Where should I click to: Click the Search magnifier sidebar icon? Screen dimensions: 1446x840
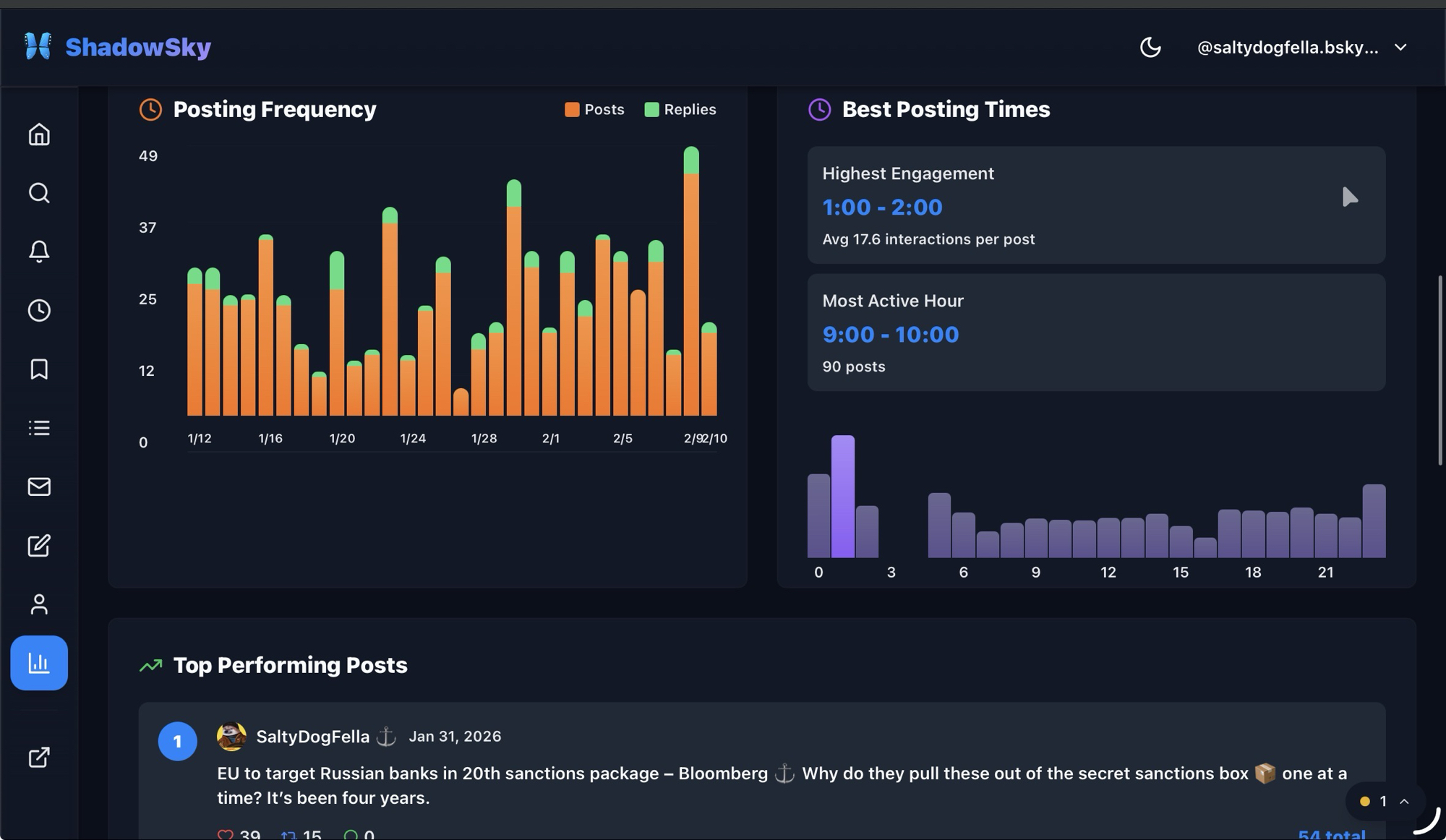[x=39, y=193]
